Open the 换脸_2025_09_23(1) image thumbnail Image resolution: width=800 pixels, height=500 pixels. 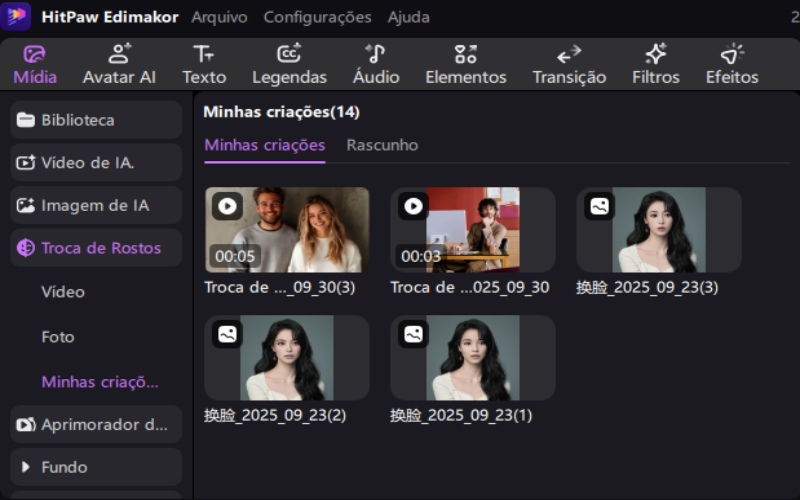(473, 358)
